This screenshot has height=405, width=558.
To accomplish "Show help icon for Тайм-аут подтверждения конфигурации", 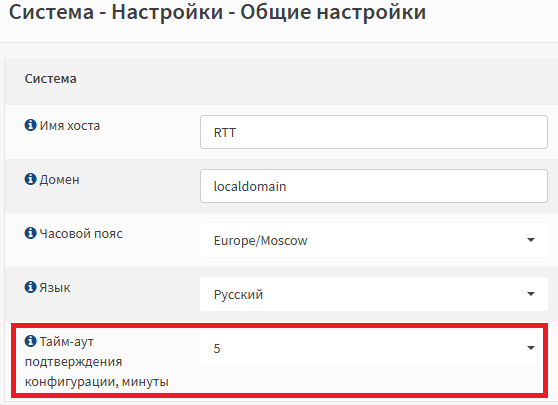I will [x=30, y=341].
